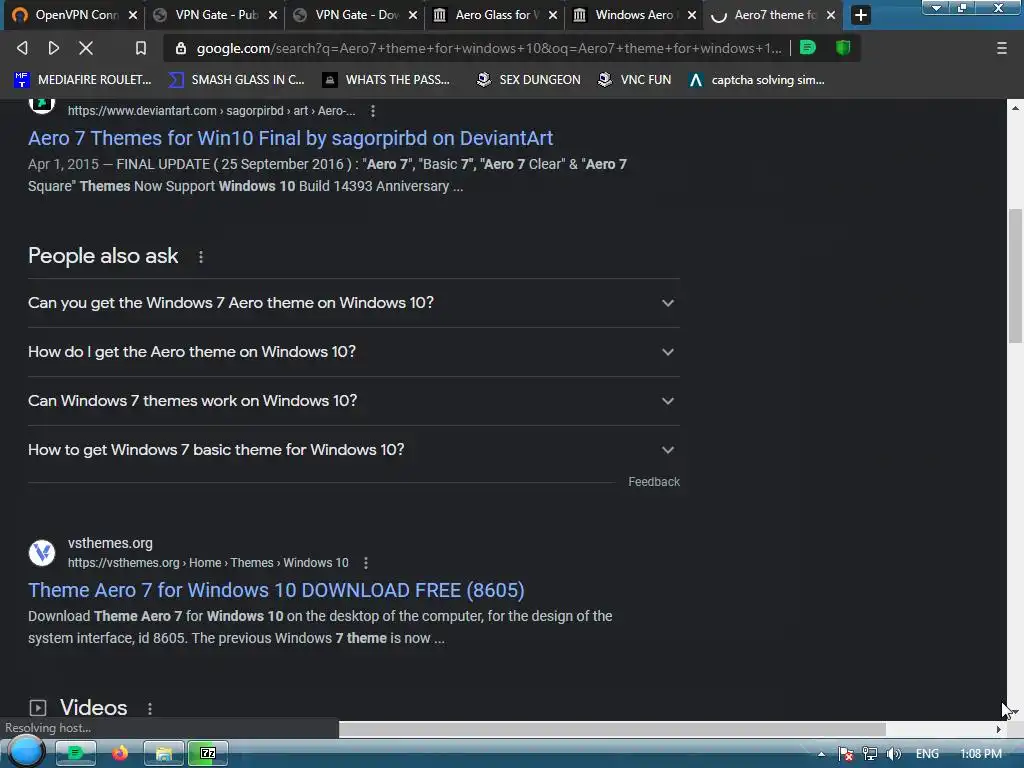Open the volume speaker tray icon
Image resolution: width=1024 pixels, height=768 pixels.
tap(893, 754)
